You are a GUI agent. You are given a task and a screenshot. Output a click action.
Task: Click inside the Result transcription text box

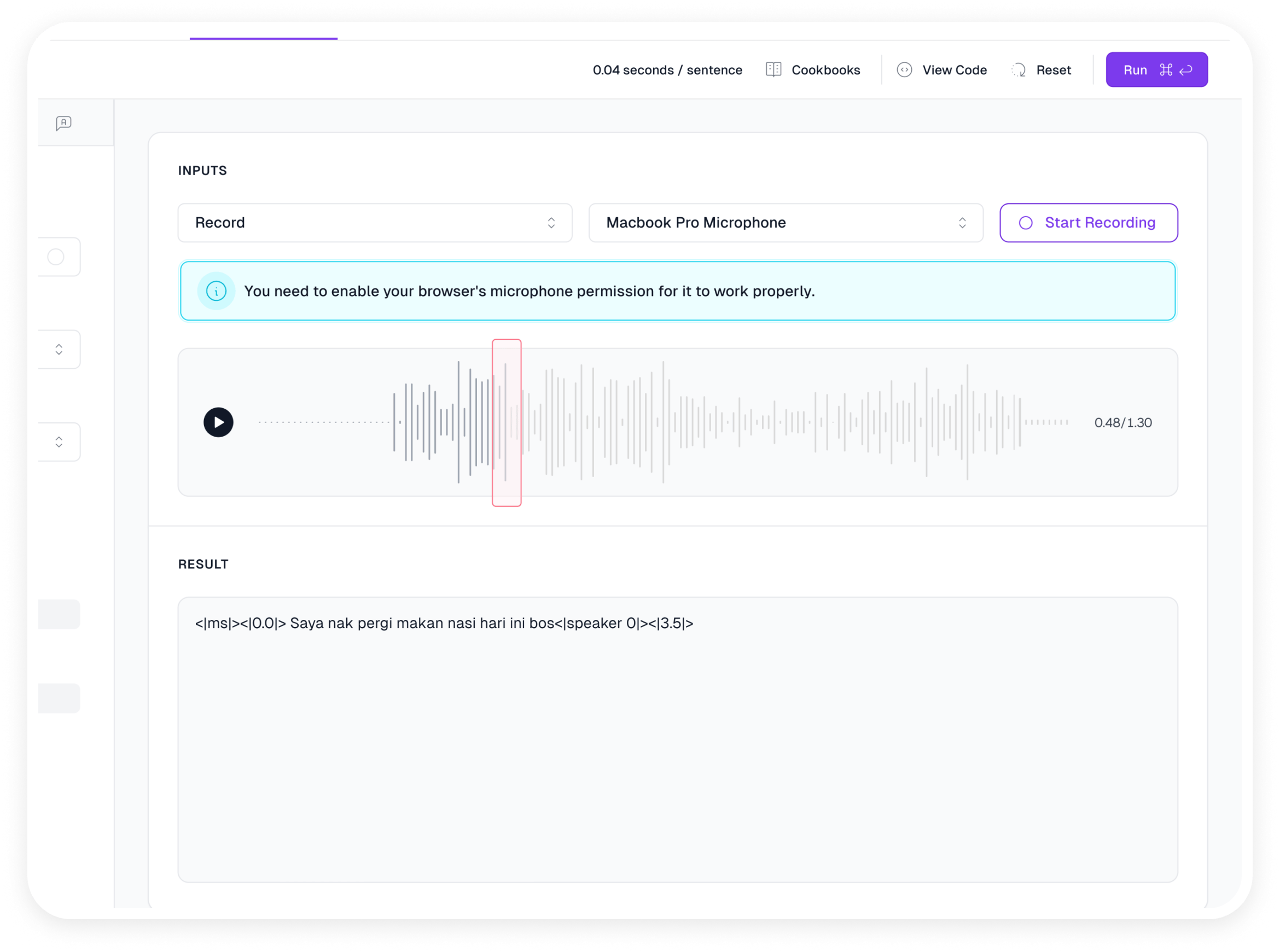pos(677,739)
